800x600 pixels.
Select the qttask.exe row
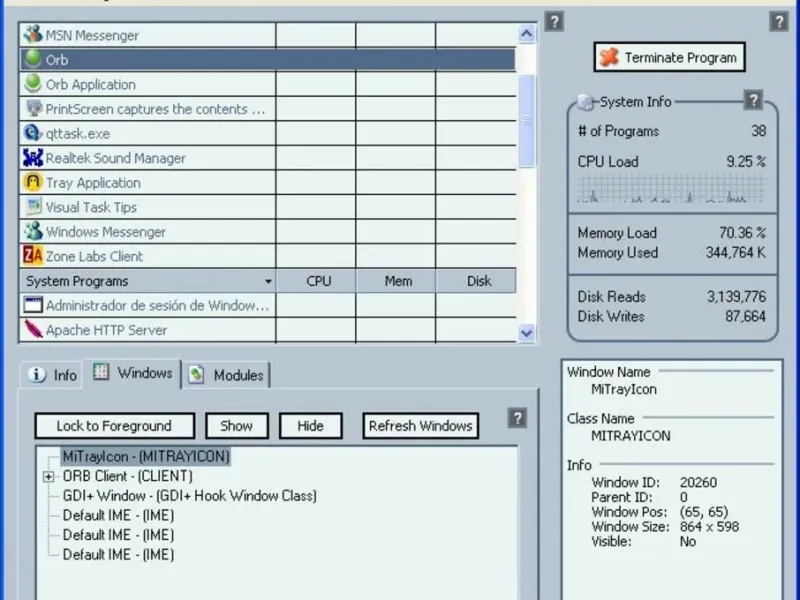tap(268, 133)
